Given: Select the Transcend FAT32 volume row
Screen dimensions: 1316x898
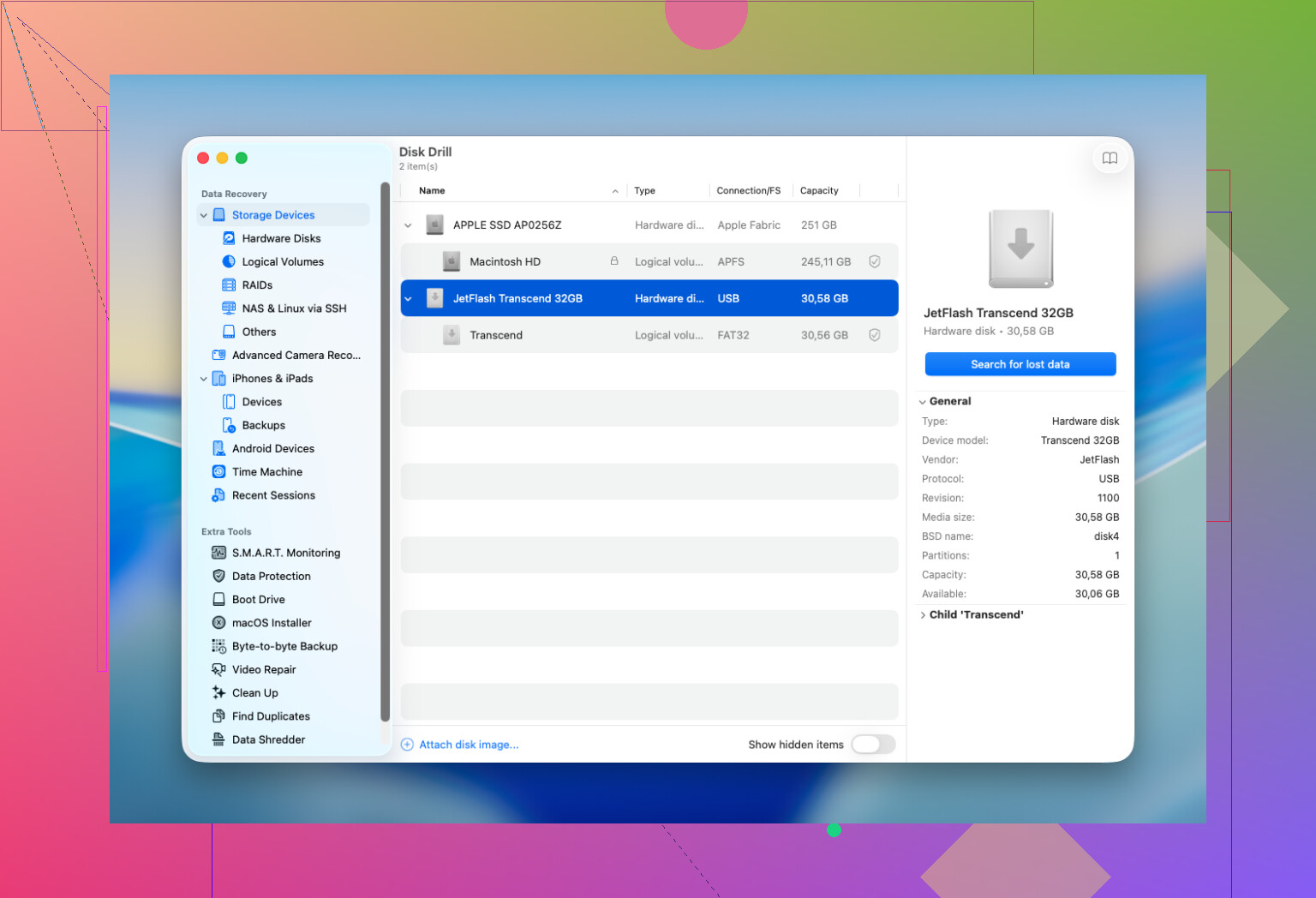Looking at the screenshot, I should [649, 335].
